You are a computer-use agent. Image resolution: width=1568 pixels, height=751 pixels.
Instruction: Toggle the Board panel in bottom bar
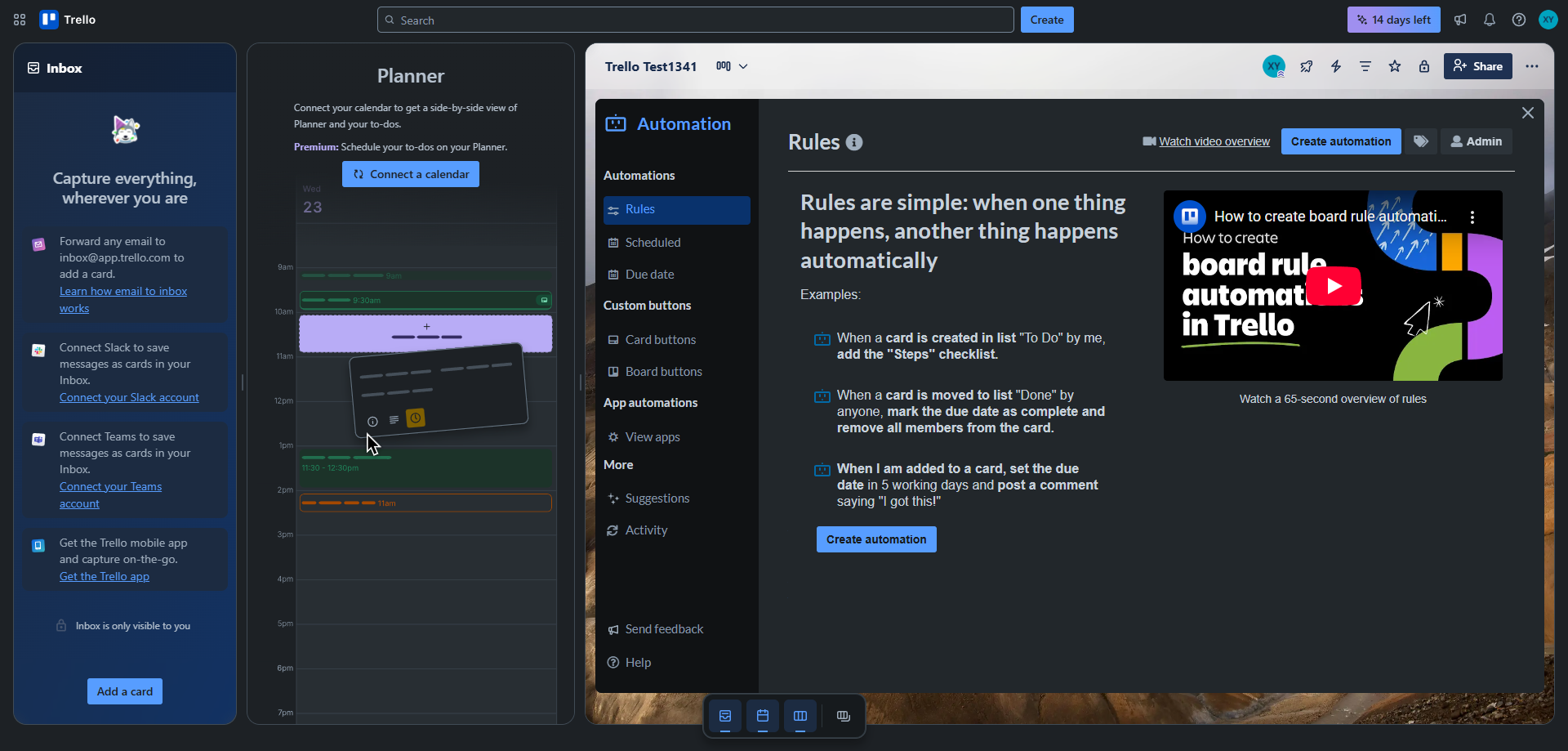(x=800, y=717)
